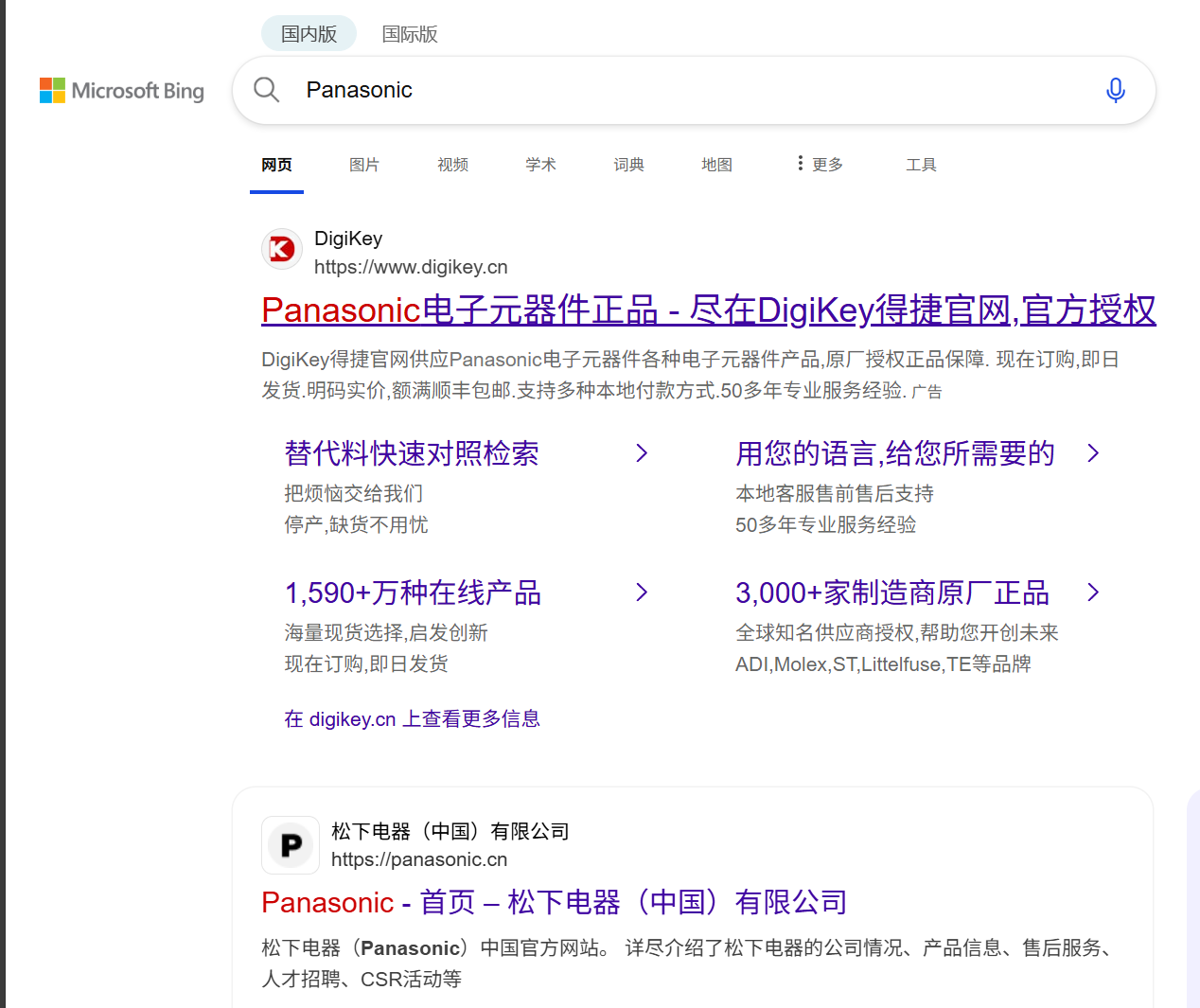The image size is (1200, 1008).
Task: Click the Panasonic 'P' site favicon
Action: pos(291,845)
